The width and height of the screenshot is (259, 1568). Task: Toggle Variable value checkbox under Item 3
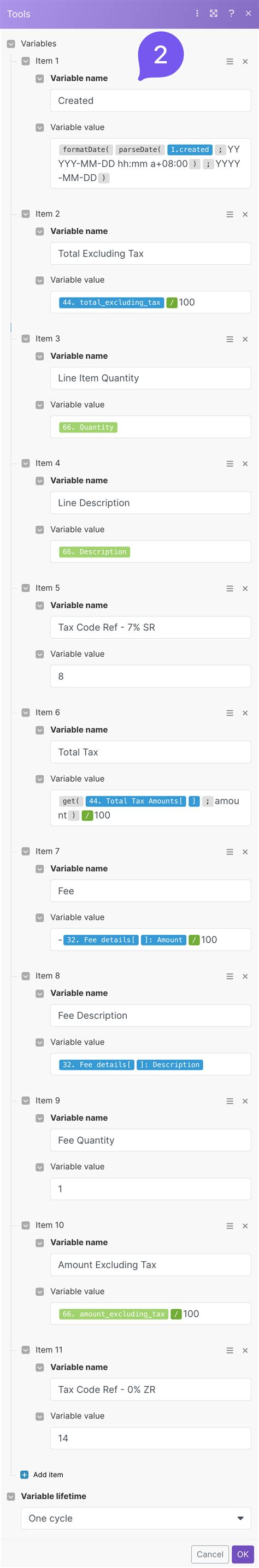(39, 405)
